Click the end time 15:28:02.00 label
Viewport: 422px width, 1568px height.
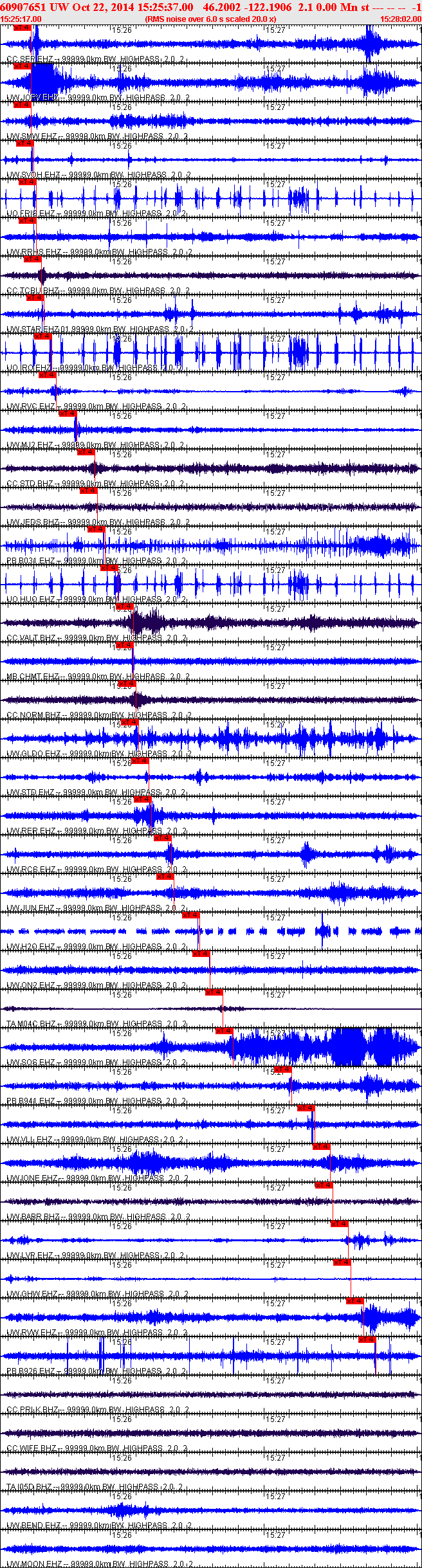tap(401, 19)
